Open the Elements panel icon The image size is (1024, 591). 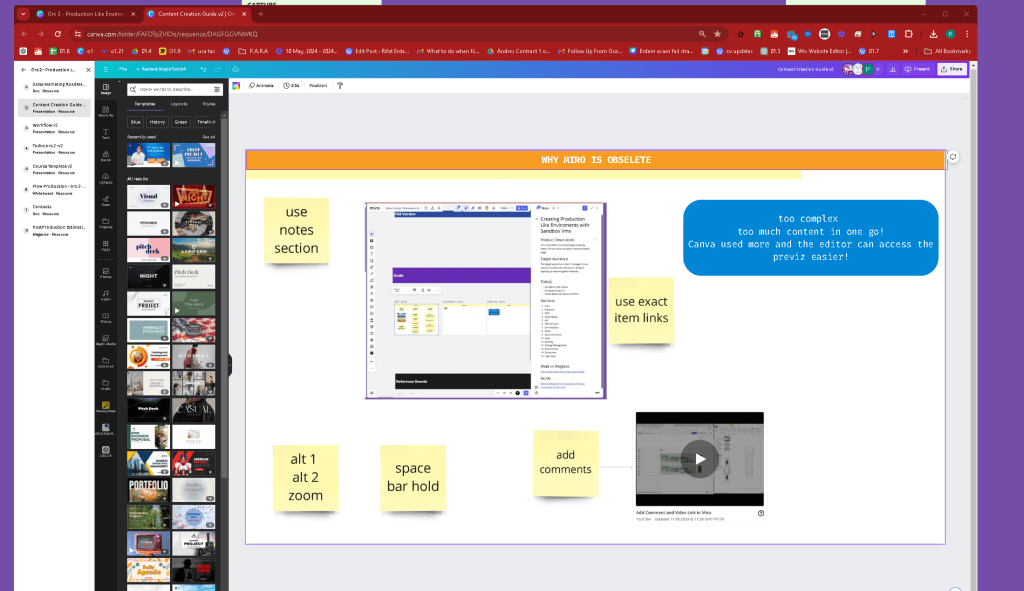(105, 111)
